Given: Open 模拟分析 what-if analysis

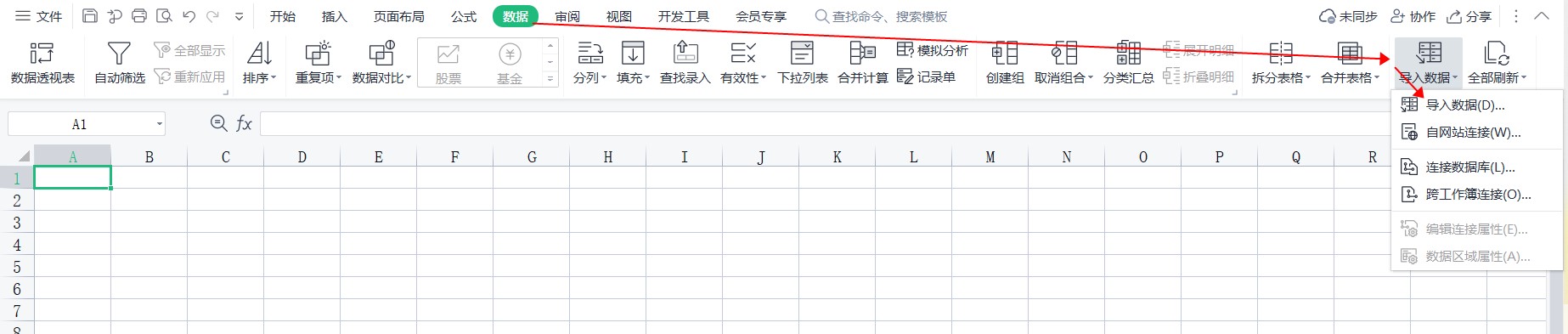Looking at the screenshot, I should click(x=933, y=50).
